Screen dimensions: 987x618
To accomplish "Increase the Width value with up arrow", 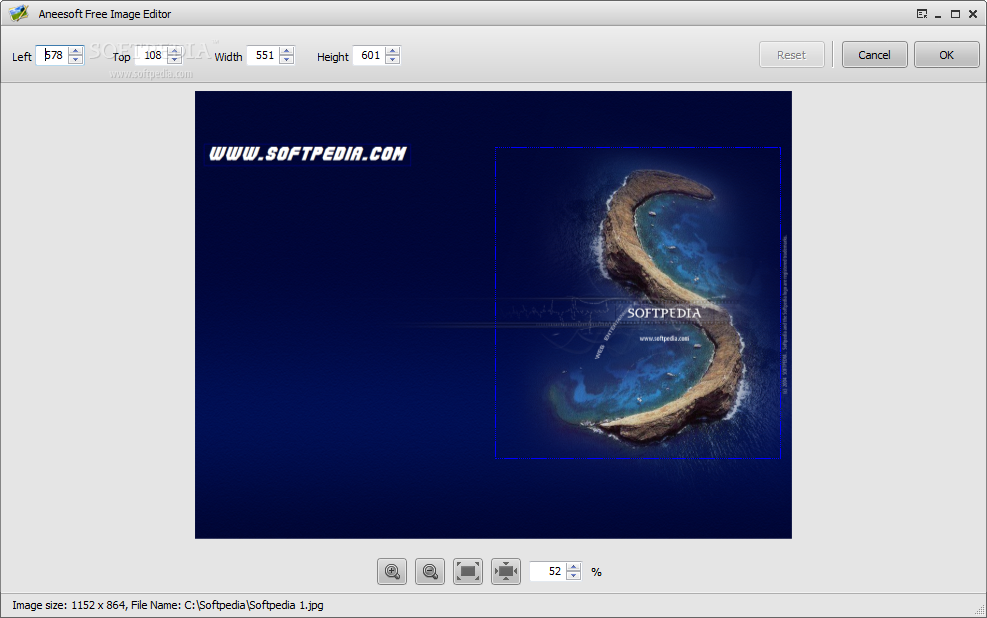I will 286,51.
